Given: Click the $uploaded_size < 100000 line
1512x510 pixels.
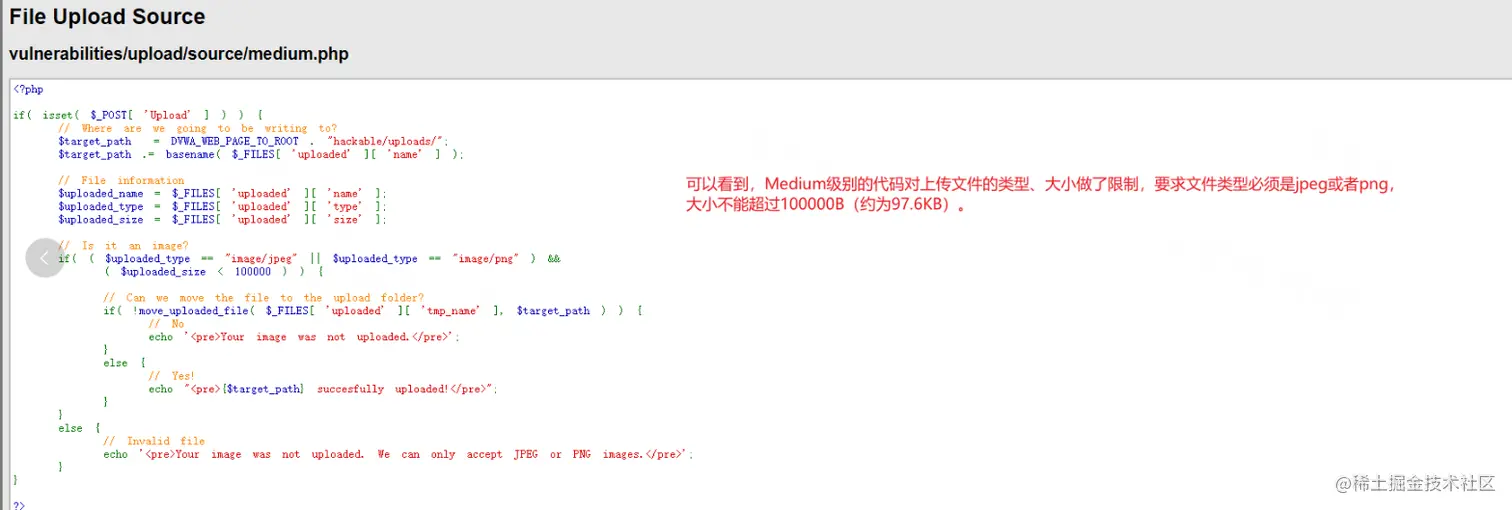Looking at the screenshot, I should [x=213, y=271].
